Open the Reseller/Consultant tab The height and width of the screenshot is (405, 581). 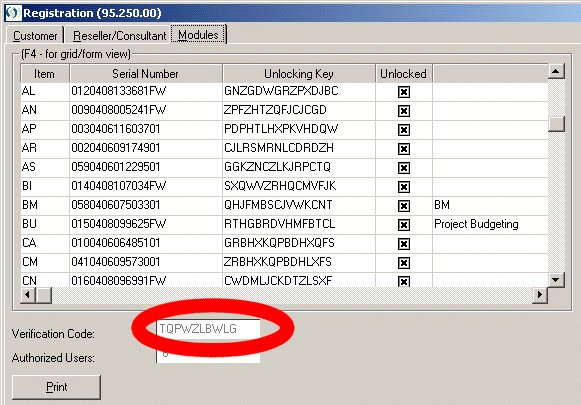(119, 36)
